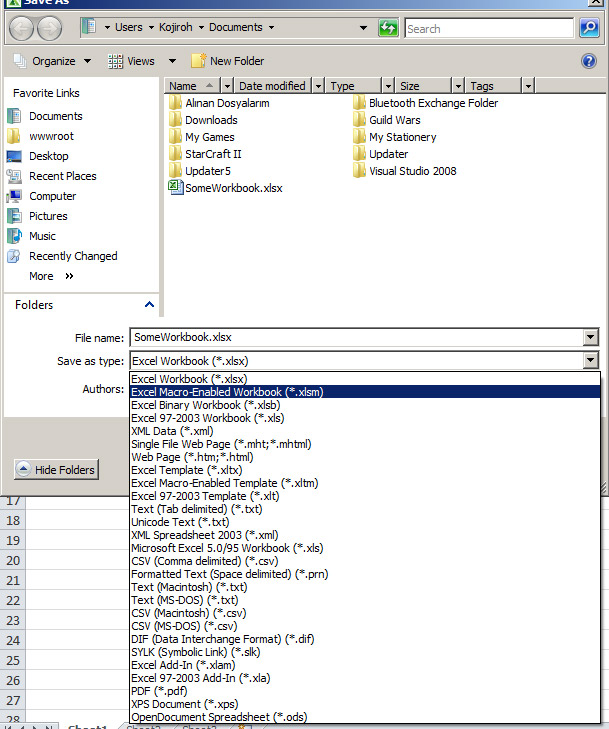This screenshot has height=729, width=609.
Task: Click the Back navigation arrow
Action: tap(21, 28)
